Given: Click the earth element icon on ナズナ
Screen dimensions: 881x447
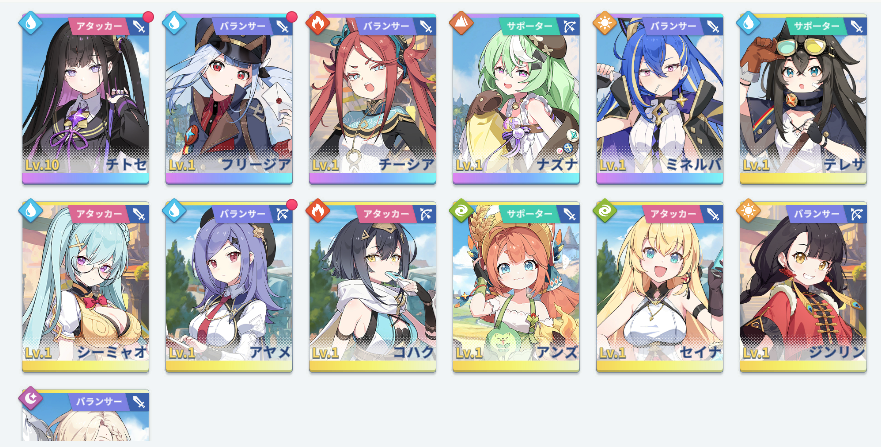Looking at the screenshot, I should tap(462, 23).
